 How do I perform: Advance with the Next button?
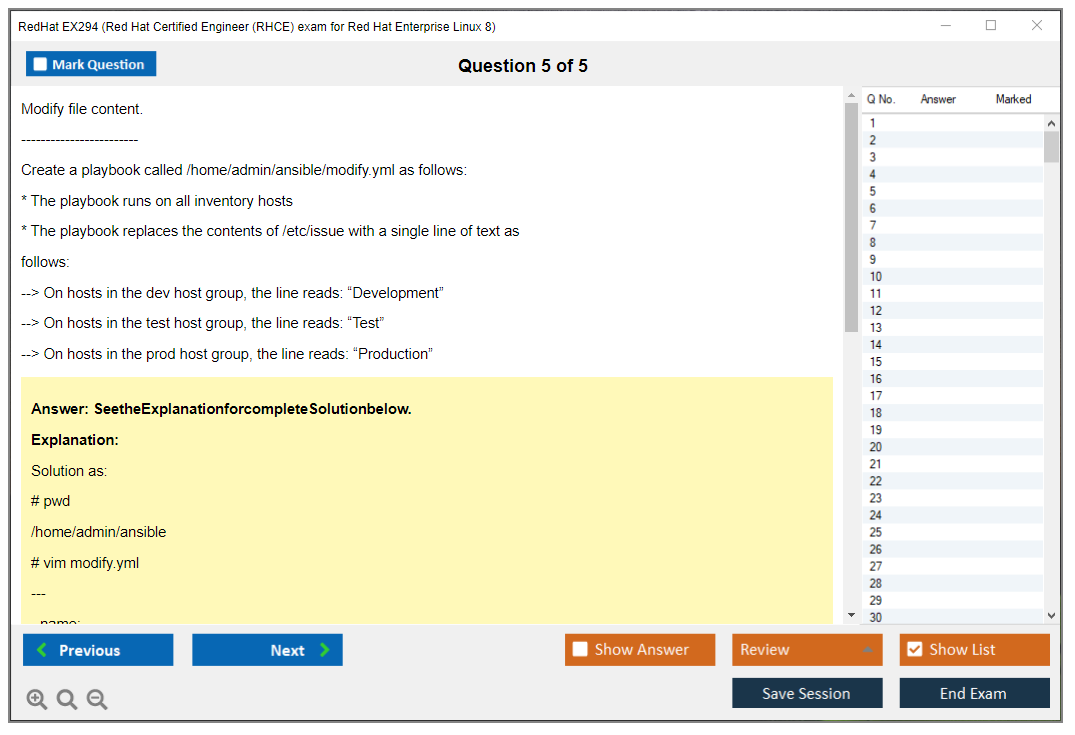point(267,650)
